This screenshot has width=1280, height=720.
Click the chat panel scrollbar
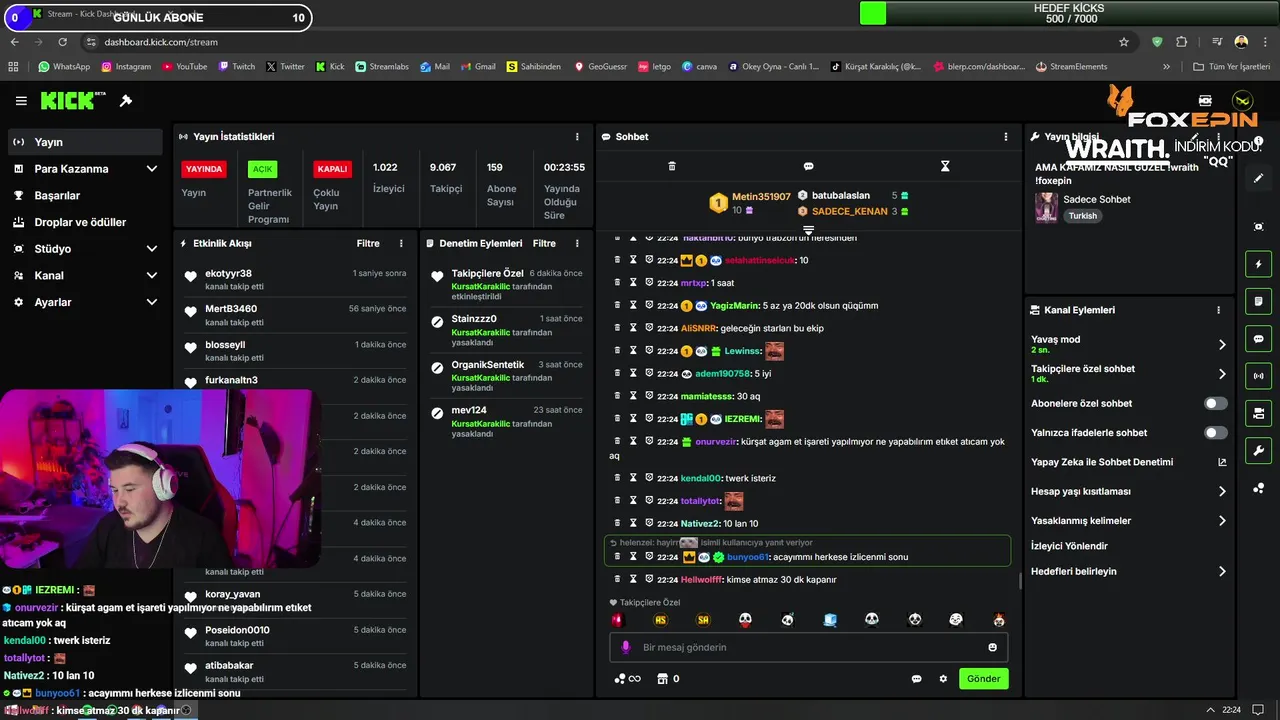coord(1019,581)
